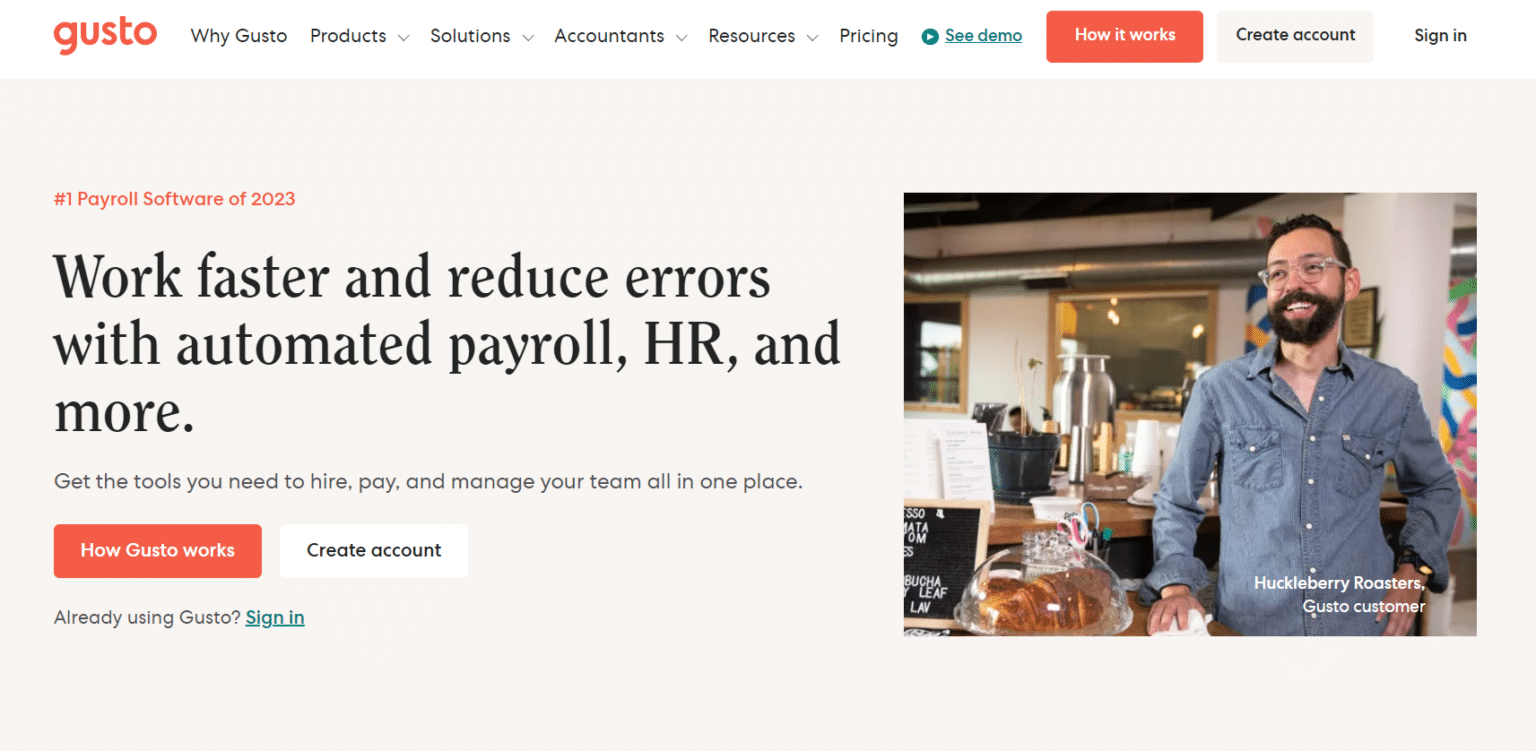Image resolution: width=1536 pixels, height=751 pixels.
Task: Click the Huckleberry Roasters customer photo
Action: click(1190, 414)
